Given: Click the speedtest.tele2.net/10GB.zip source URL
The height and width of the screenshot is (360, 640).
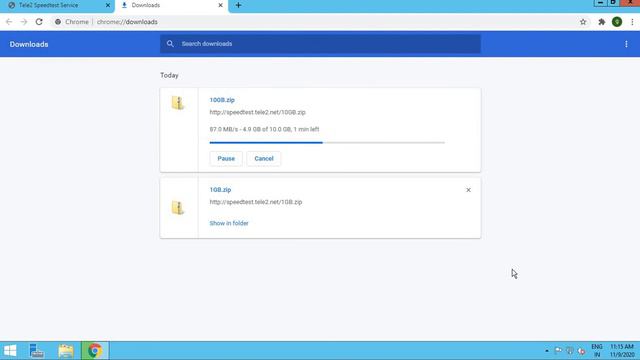Looking at the screenshot, I should [258, 112].
